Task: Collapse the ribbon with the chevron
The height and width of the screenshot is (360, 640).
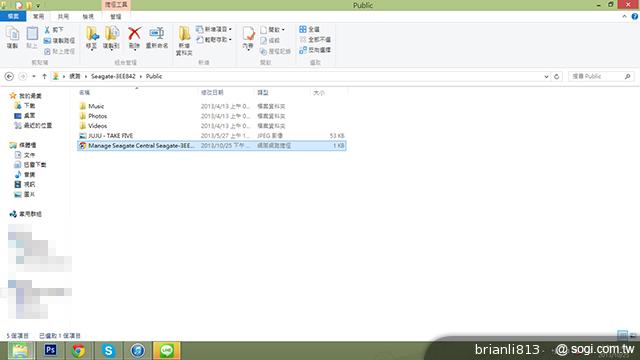Action: click(624, 16)
